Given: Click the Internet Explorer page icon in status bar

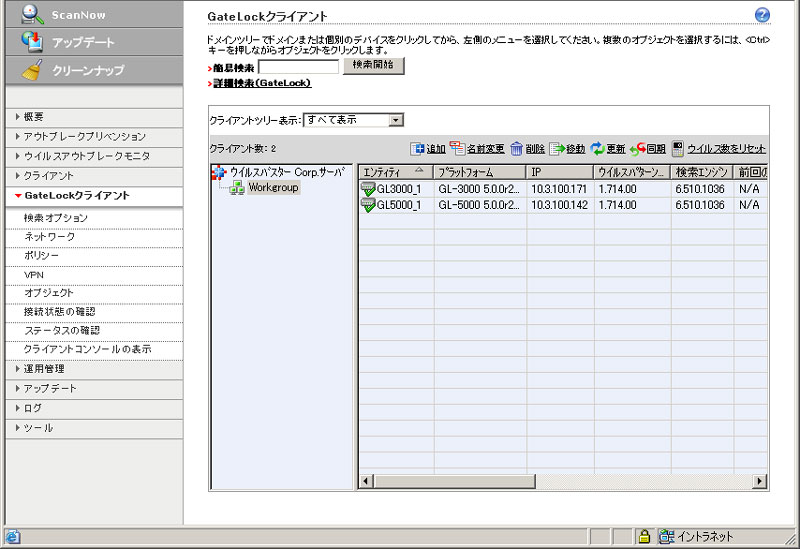Looking at the screenshot, I should (x=12, y=537).
